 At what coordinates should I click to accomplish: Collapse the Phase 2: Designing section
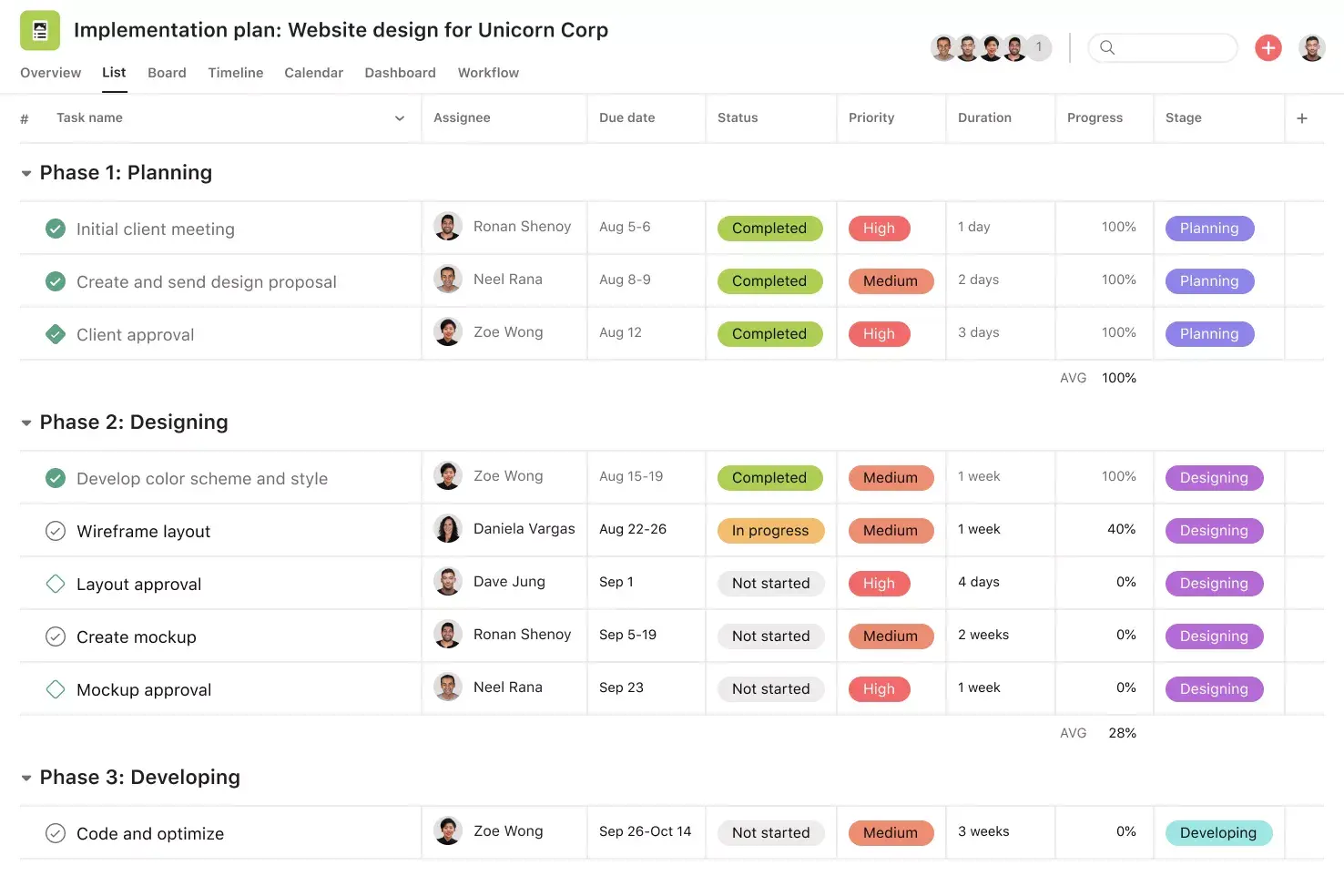[x=25, y=422]
